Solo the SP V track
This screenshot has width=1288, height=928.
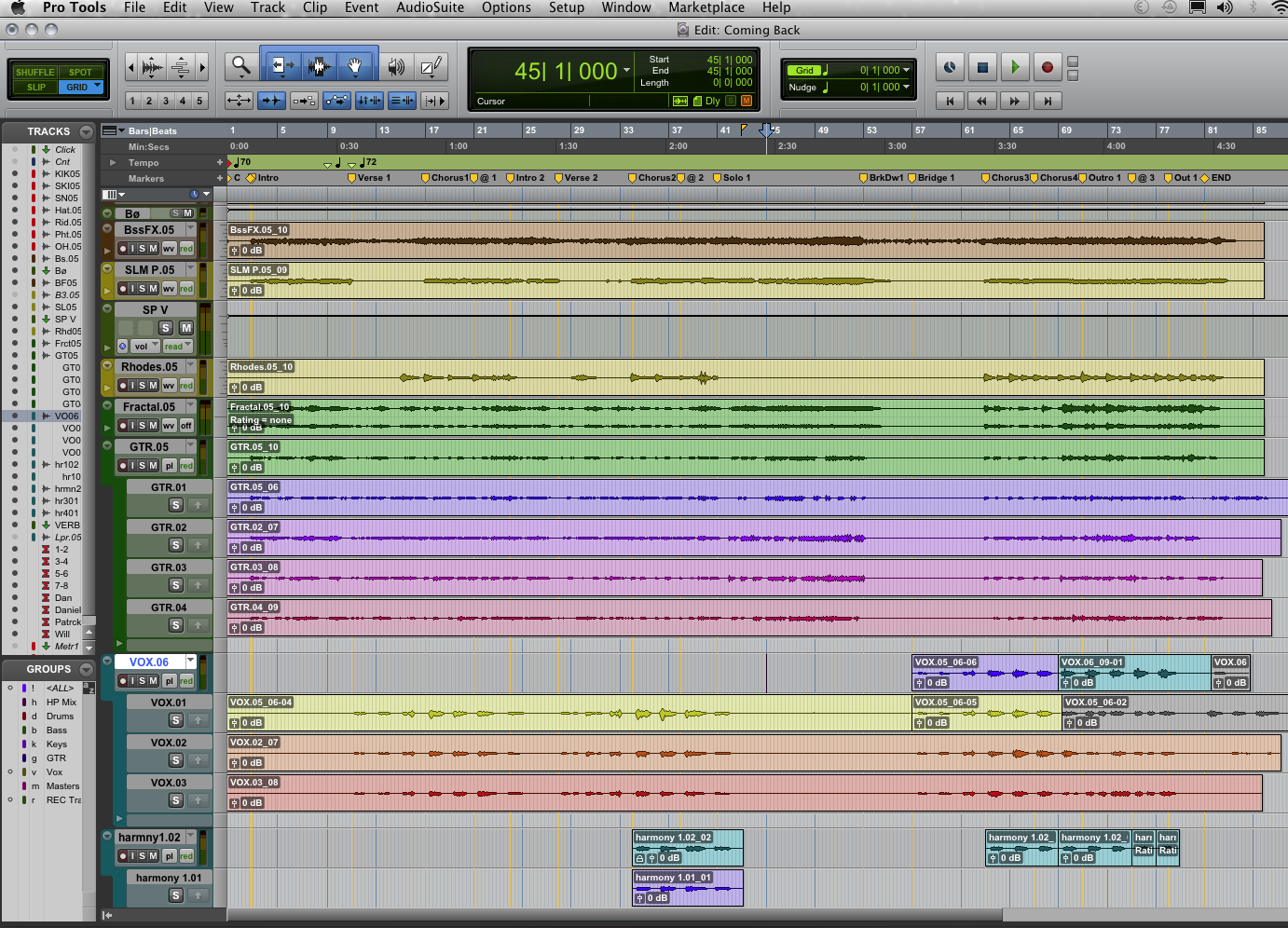(165, 328)
